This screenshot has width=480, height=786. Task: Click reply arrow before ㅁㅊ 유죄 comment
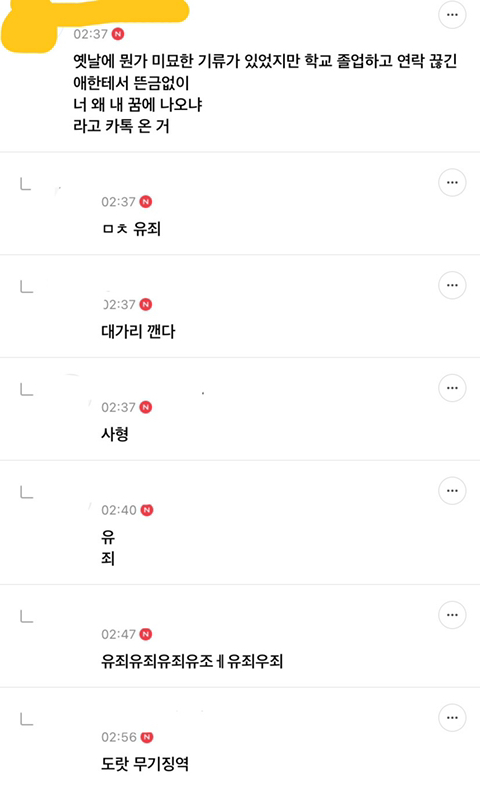click(26, 184)
